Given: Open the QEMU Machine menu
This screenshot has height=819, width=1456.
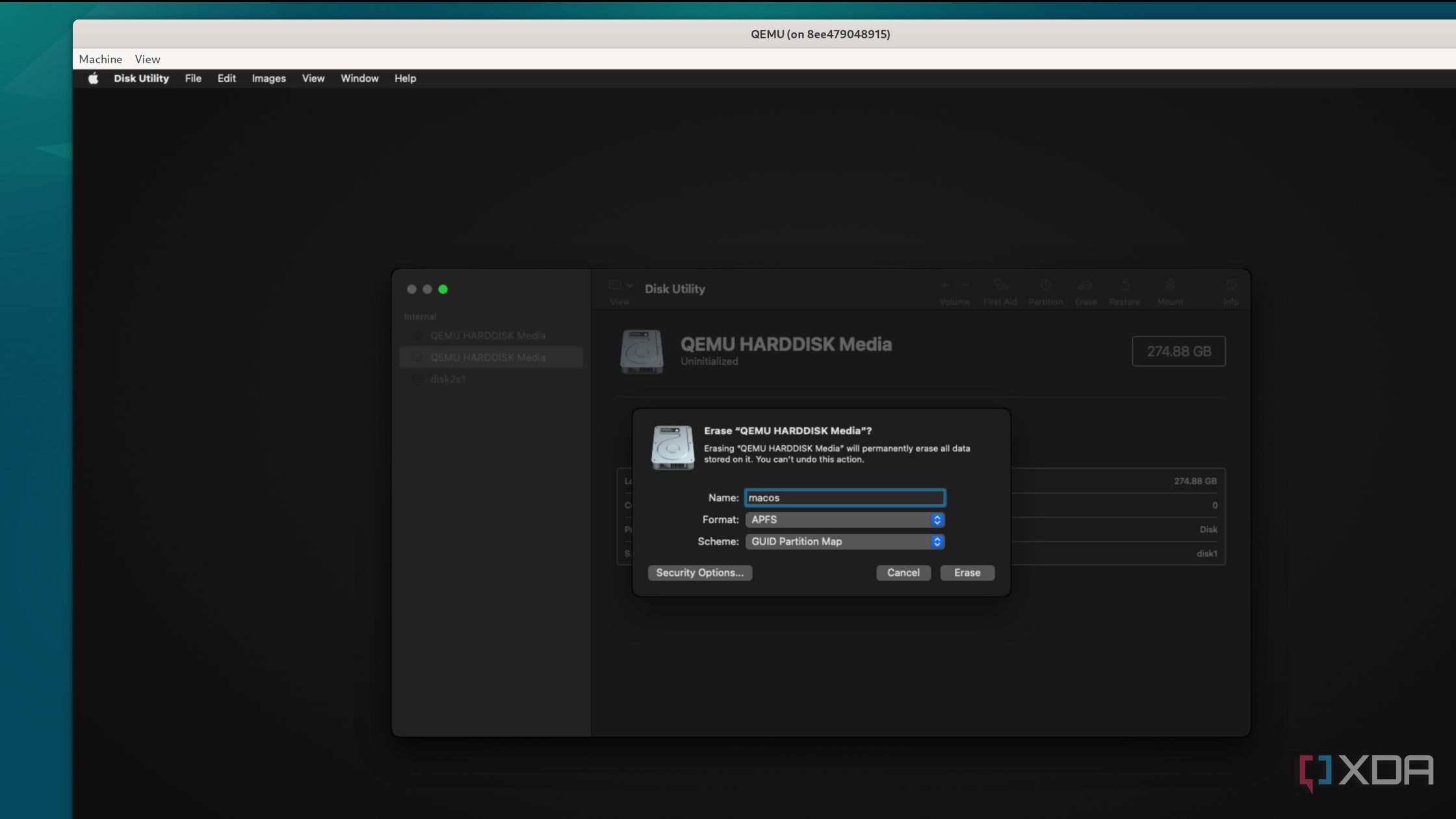Looking at the screenshot, I should point(100,59).
